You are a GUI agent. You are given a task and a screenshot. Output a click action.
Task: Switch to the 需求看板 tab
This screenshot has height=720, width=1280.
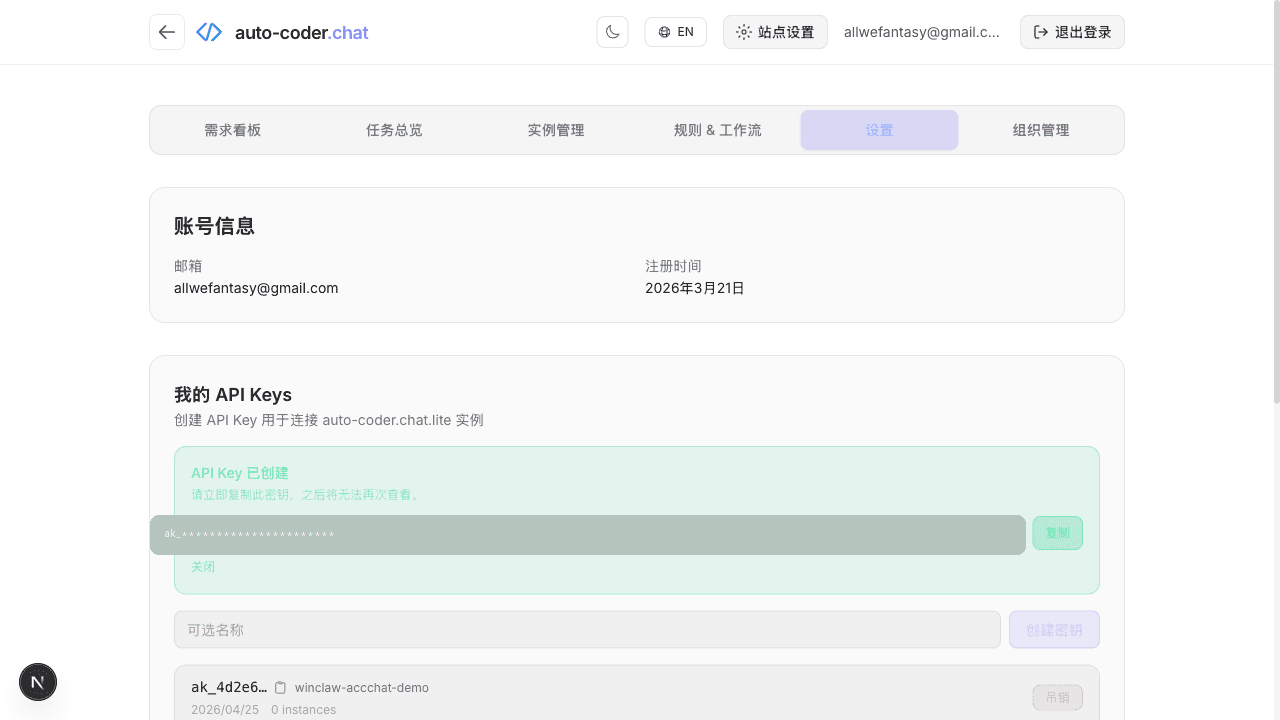(232, 130)
